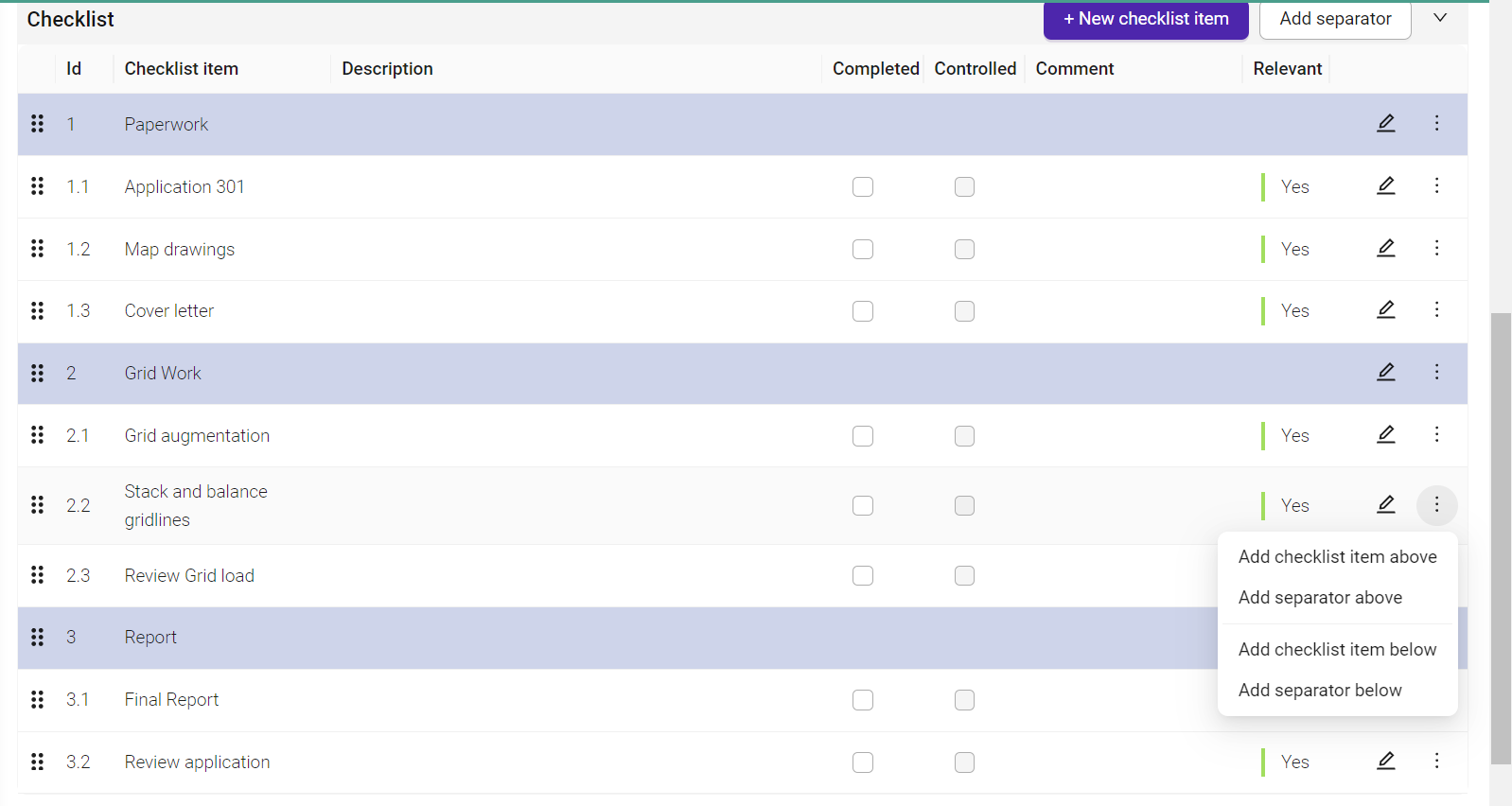
Task: Grab drag handle of Paperwork row
Action: [x=37, y=124]
